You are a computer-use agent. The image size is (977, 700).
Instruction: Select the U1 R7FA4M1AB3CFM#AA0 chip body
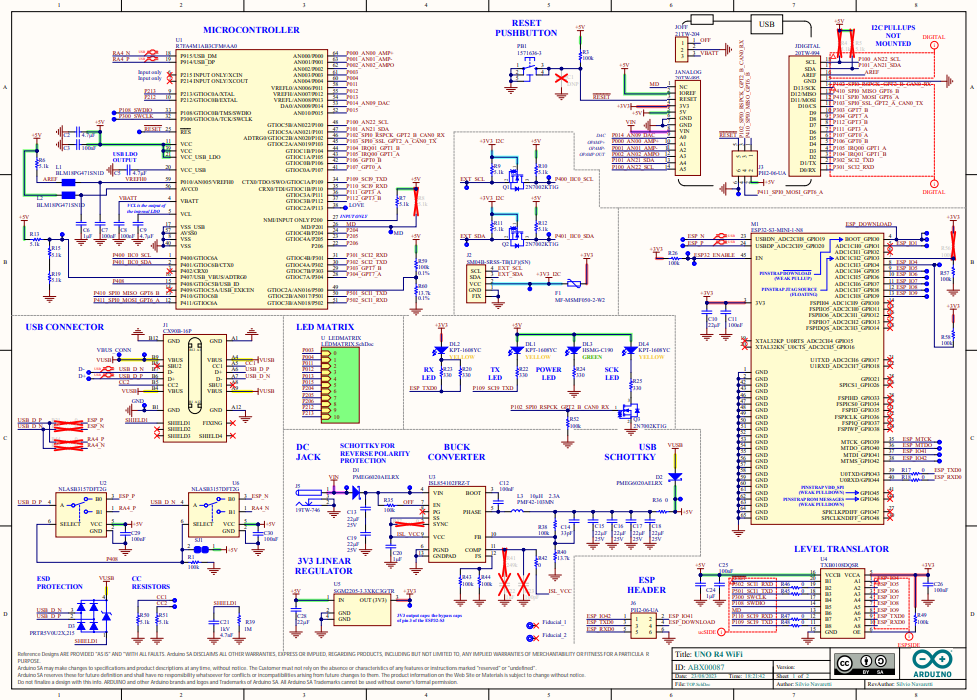point(252,179)
